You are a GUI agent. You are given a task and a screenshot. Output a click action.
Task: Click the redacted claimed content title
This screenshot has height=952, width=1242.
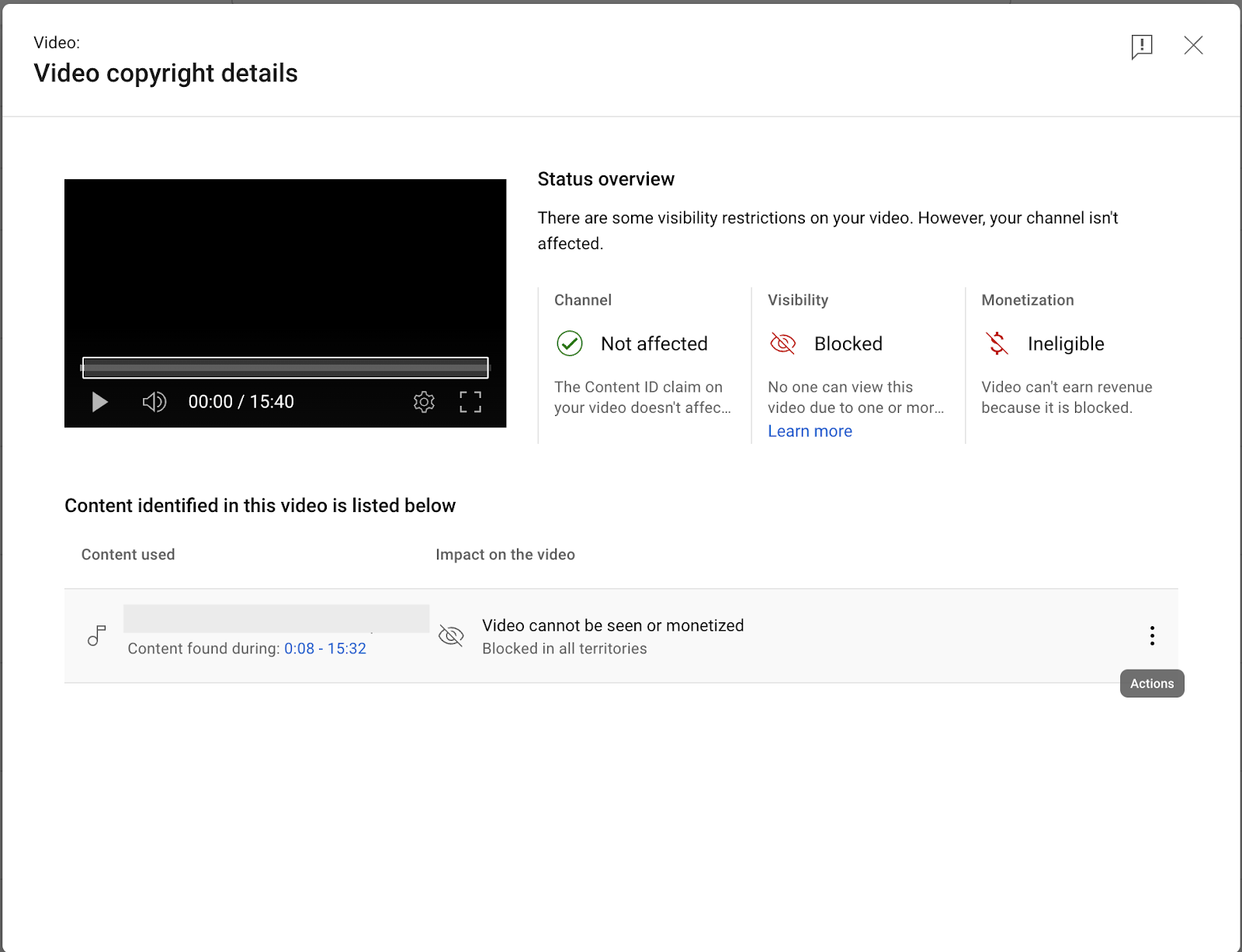click(276, 618)
